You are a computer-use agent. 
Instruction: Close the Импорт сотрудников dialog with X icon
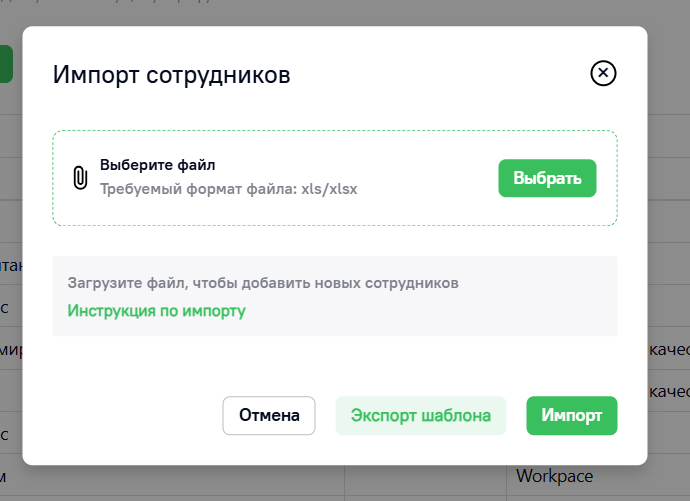[603, 73]
